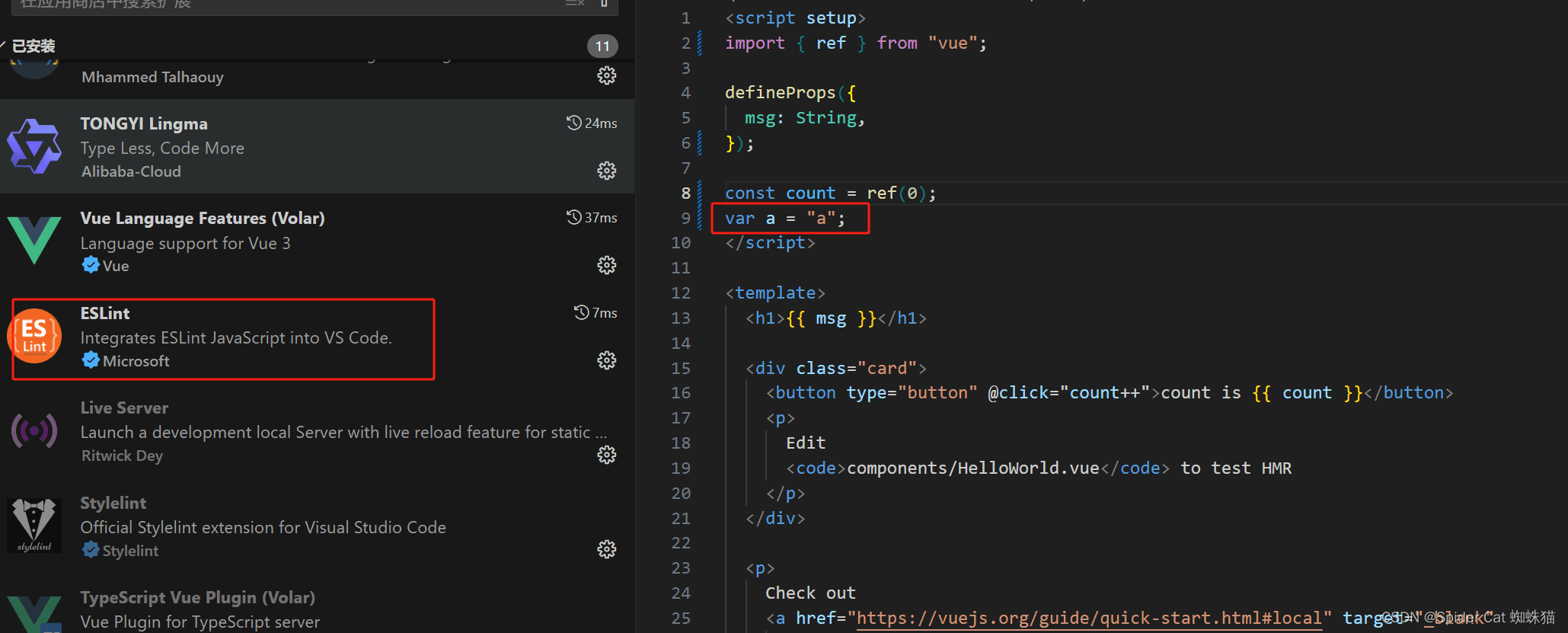Click the Live Server description text
This screenshot has height=633, width=1568.
coord(343,432)
